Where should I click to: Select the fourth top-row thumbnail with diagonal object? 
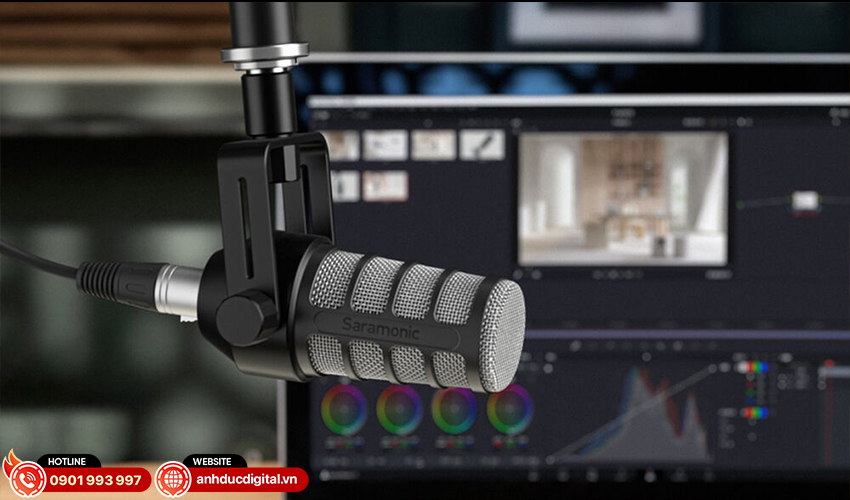pos(481,145)
